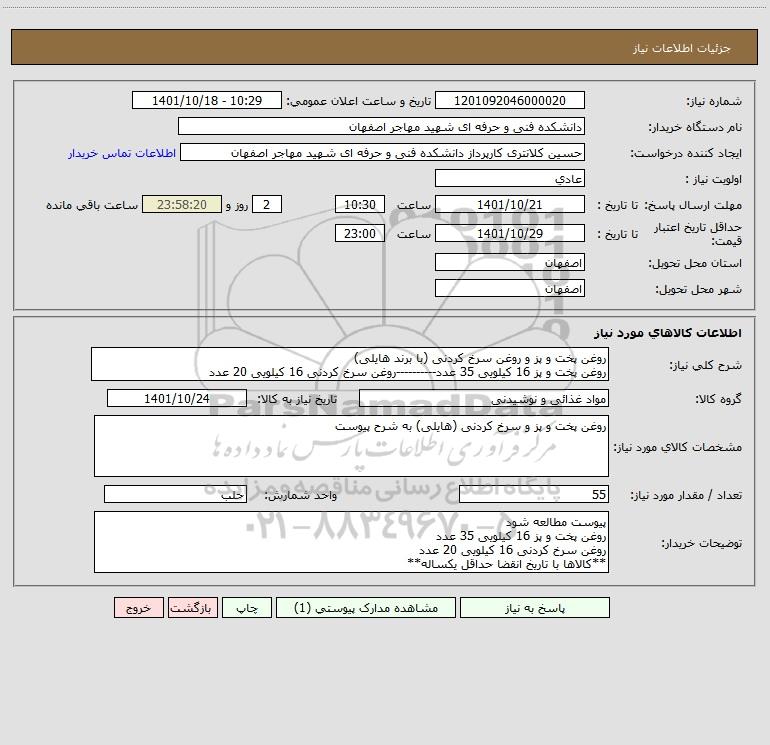Click the goods specification text area
The image size is (770, 745).
pyautogui.click(x=351, y=446)
